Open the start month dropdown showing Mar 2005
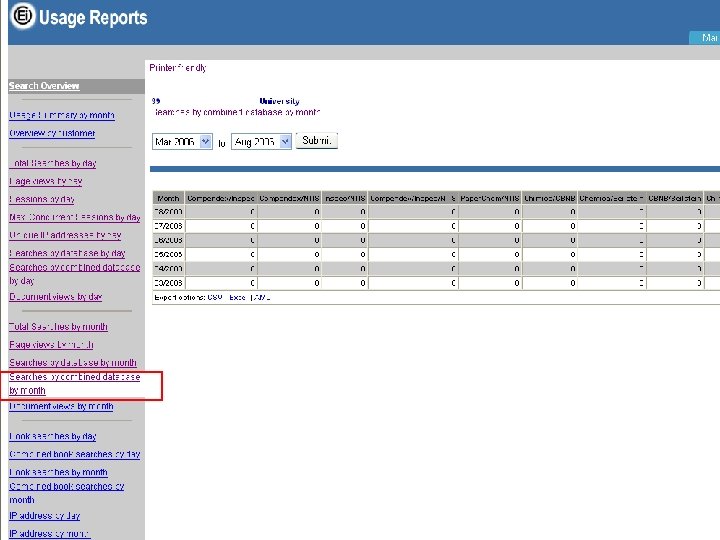720x540 pixels. tap(182, 141)
